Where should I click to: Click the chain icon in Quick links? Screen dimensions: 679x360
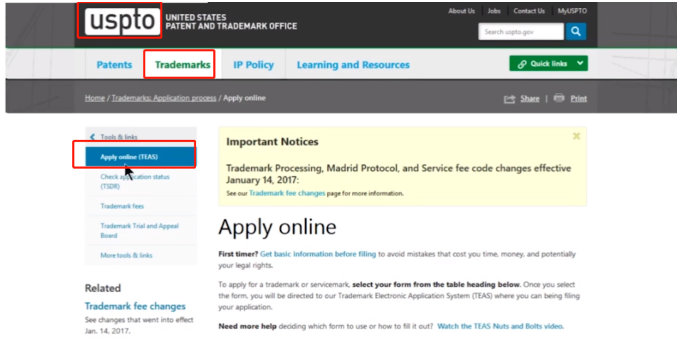click(522, 64)
